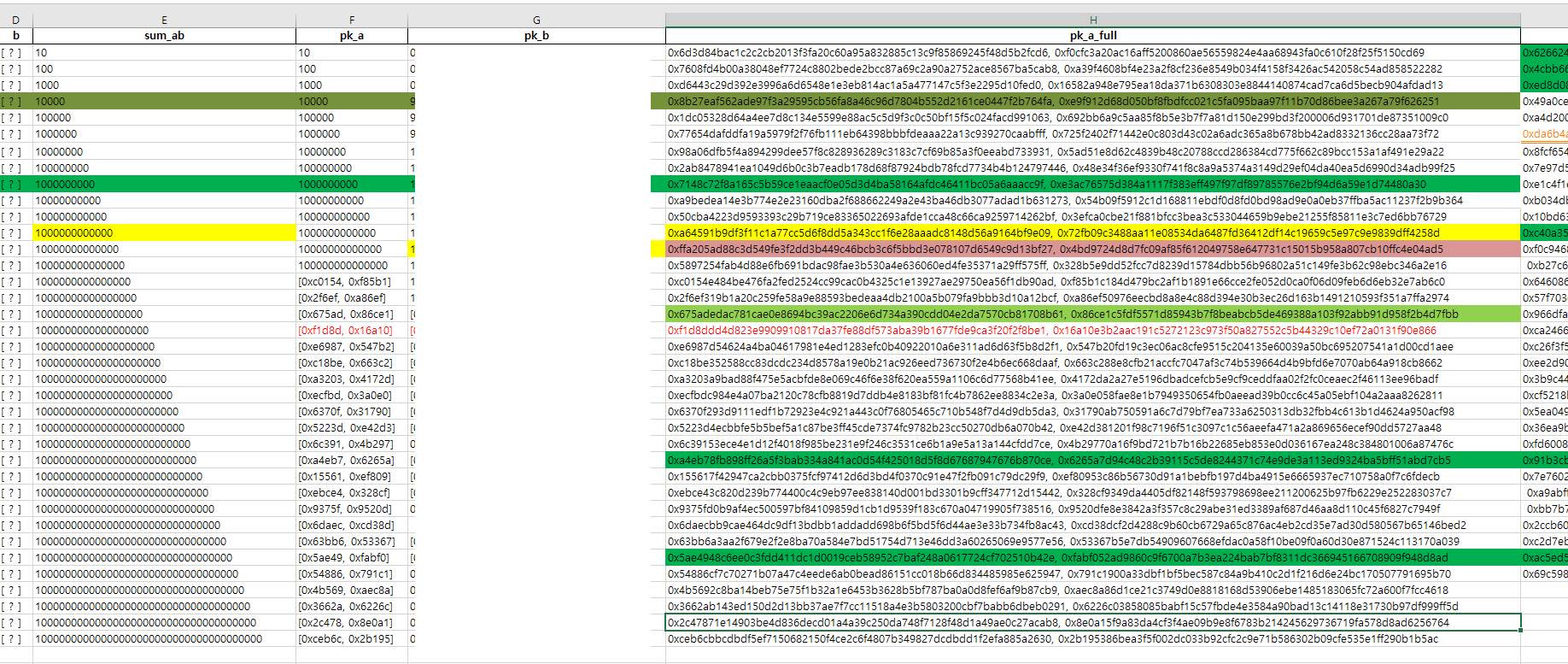Select green pk_a_full cell starting 0xa4eb78fb898f
The height and width of the screenshot is (664, 1568).
[1093, 460]
